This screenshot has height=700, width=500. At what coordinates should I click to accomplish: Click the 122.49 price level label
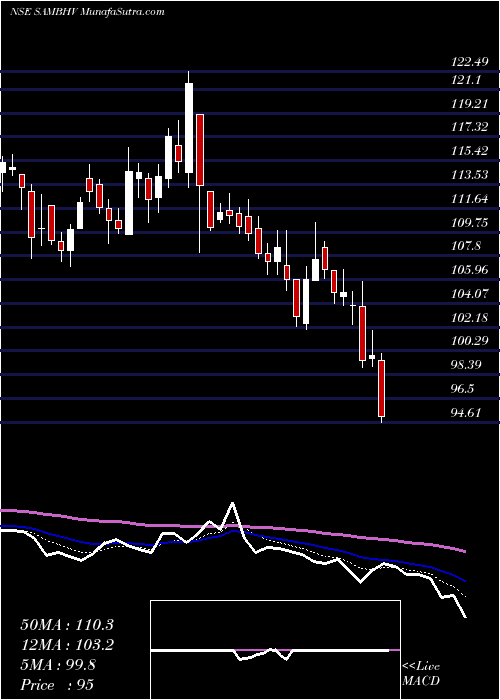pyautogui.click(x=470, y=62)
